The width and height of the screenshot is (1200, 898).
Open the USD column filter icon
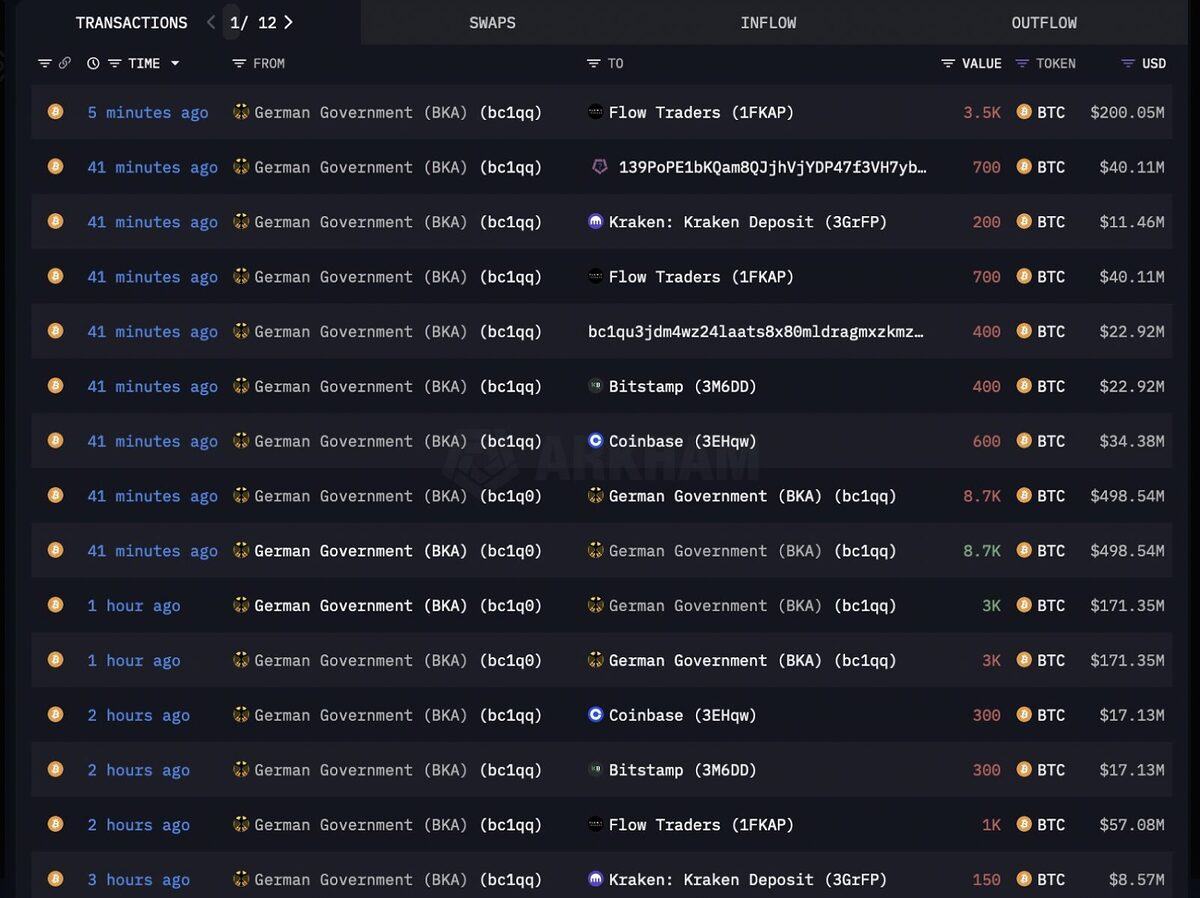[x=1128, y=63]
